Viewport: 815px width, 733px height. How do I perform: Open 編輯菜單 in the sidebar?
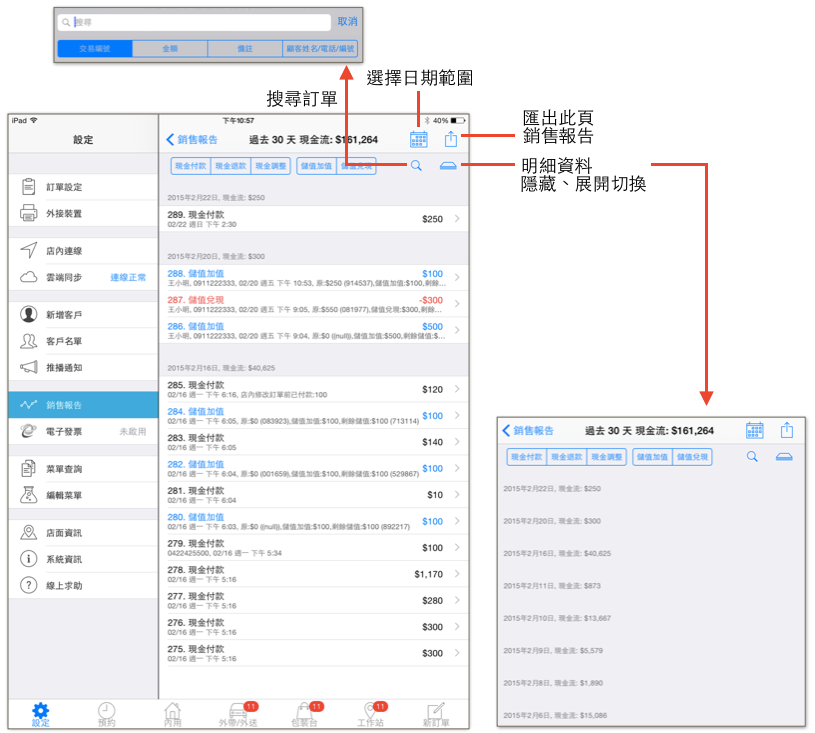(x=83, y=495)
